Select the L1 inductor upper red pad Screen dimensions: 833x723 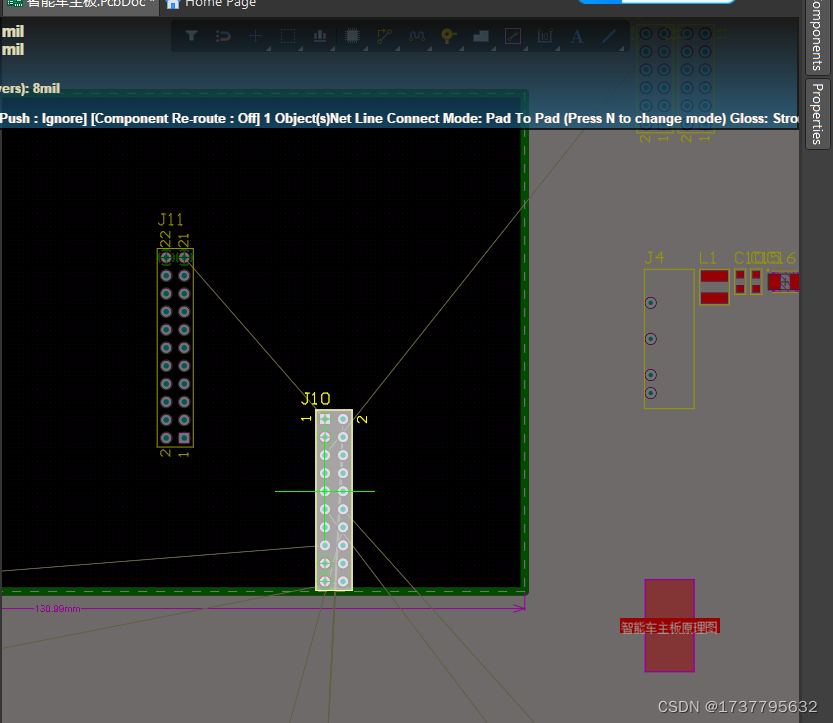[715, 276]
